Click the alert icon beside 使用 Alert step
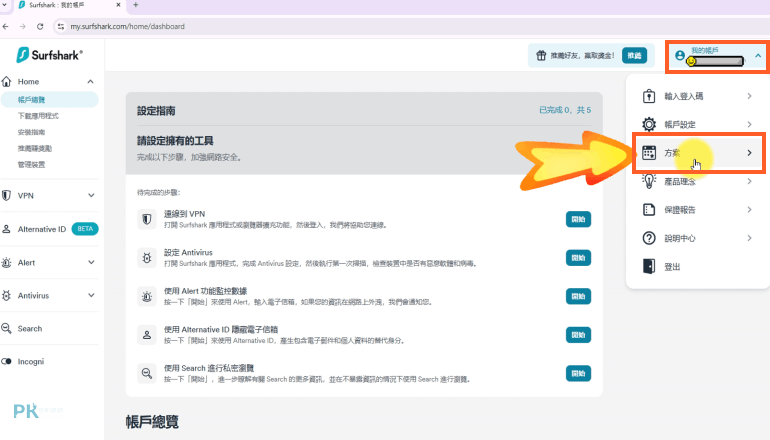 point(147,296)
